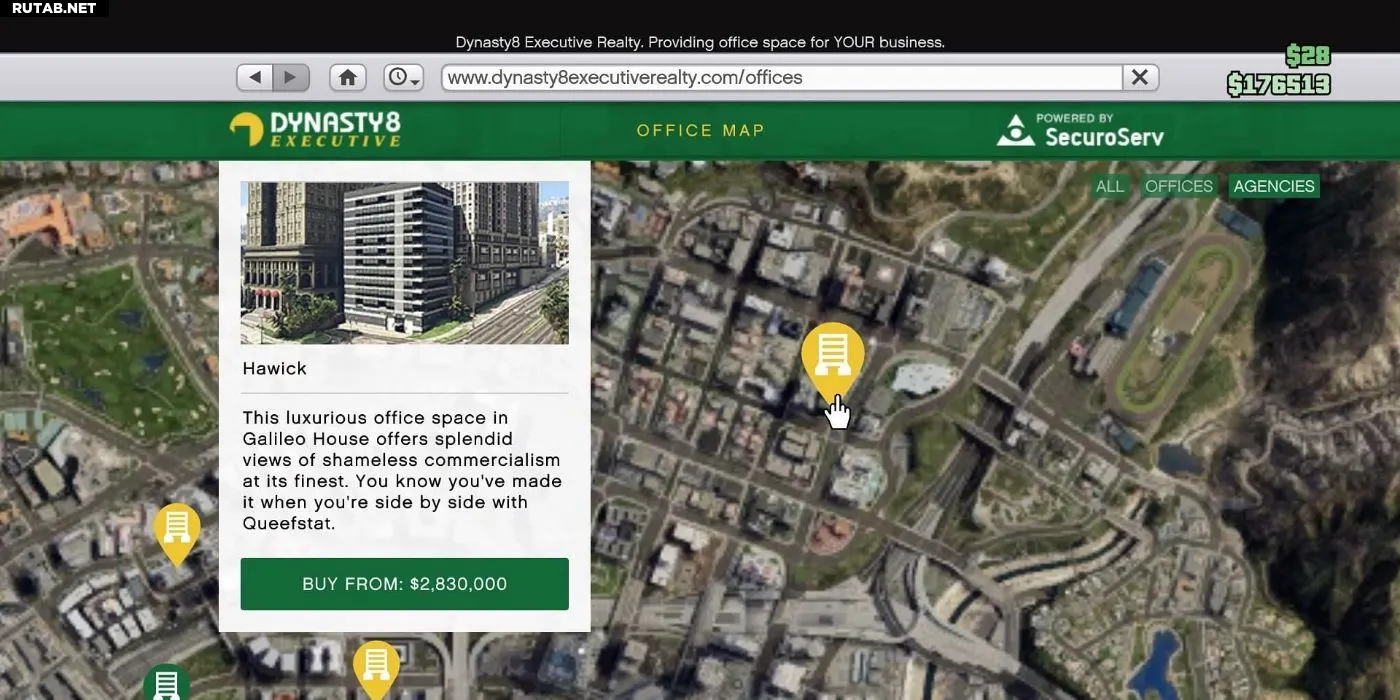Screen dimensions: 1400x700
Task: Filter map to OFFICES only
Action: (1179, 186)
